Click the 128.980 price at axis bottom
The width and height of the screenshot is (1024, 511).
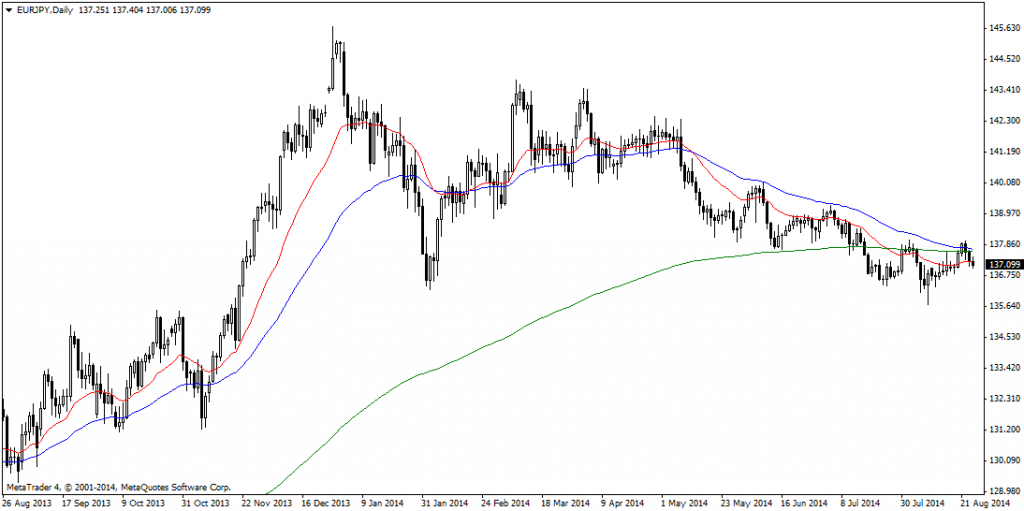click(1003, 491)
